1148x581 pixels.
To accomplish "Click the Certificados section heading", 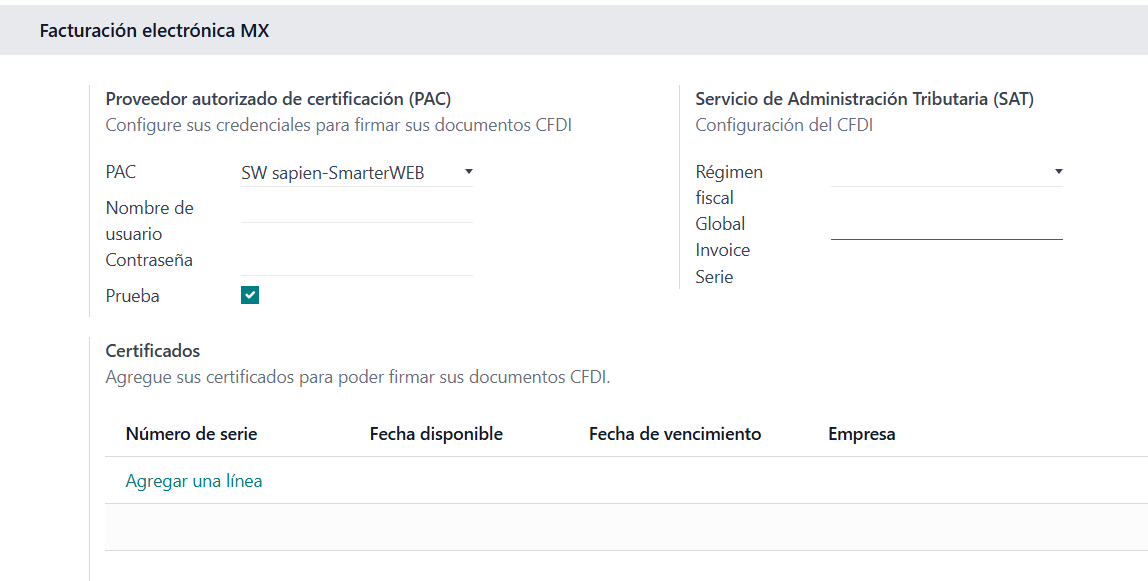I will pos(152,351).
